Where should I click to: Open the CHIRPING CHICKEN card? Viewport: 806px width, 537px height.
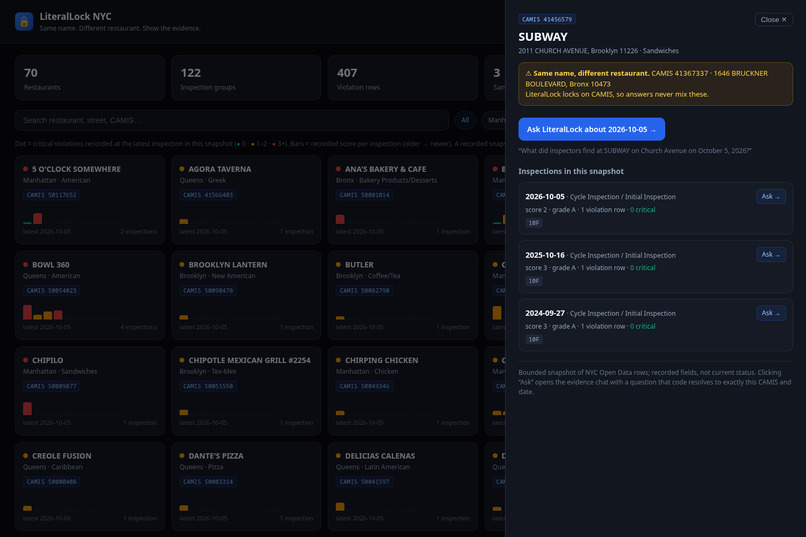point(402,391)
